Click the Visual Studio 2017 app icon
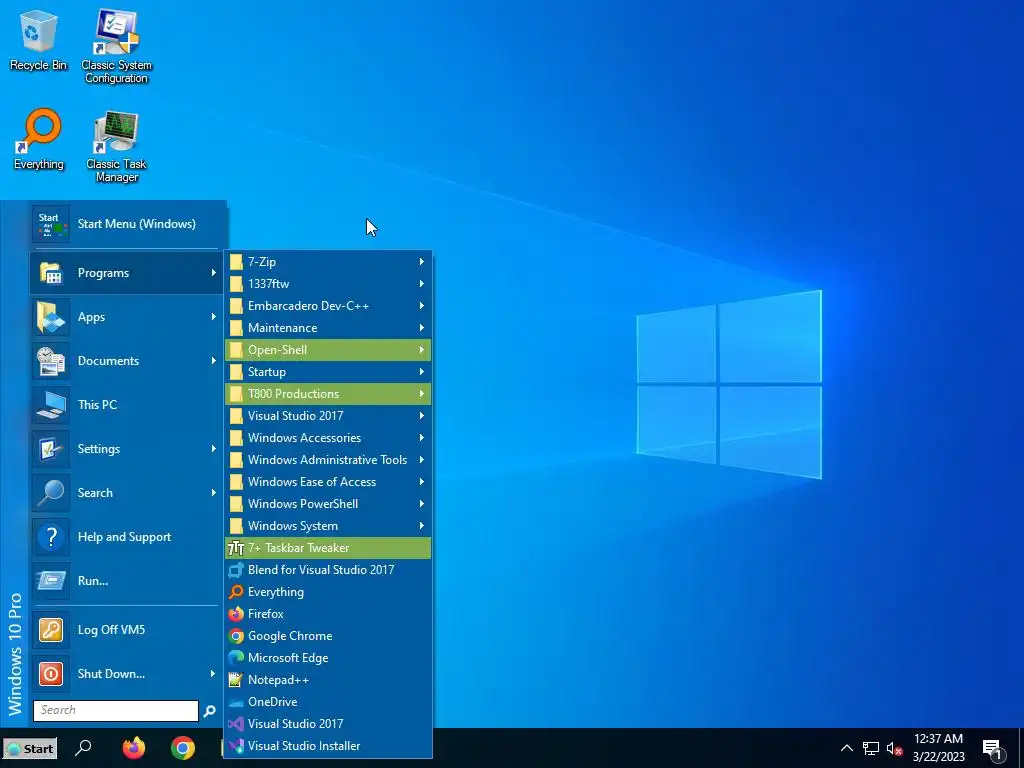 click(236, 724)
